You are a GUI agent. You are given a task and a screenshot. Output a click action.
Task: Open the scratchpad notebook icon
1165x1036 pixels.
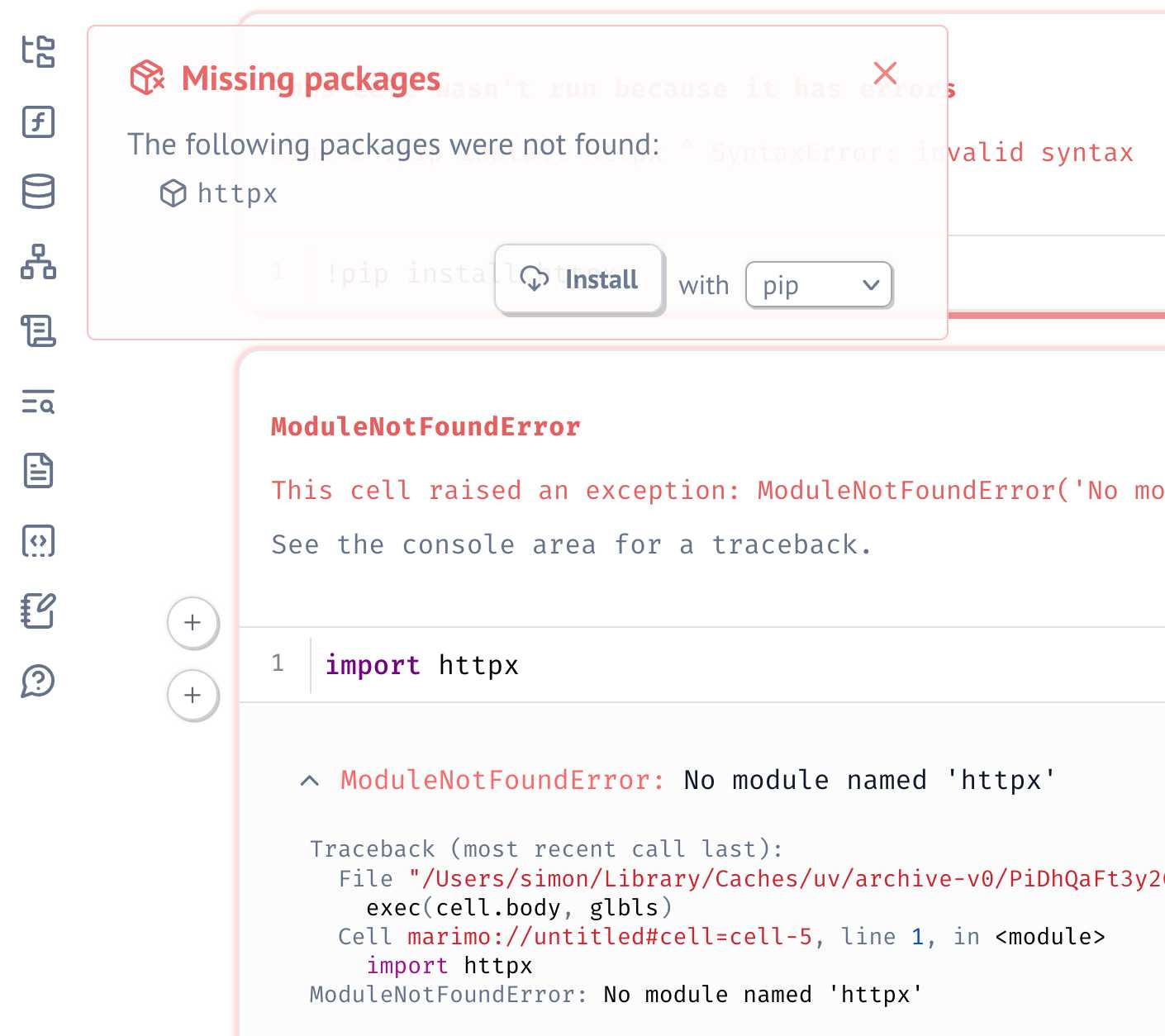pyautogui.click(x=38, y=611)
